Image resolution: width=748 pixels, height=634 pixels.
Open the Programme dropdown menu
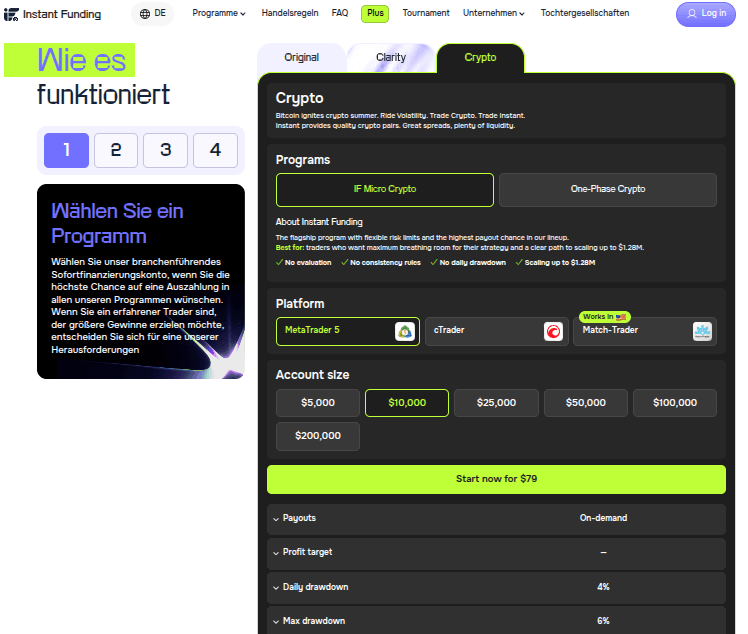219,13
